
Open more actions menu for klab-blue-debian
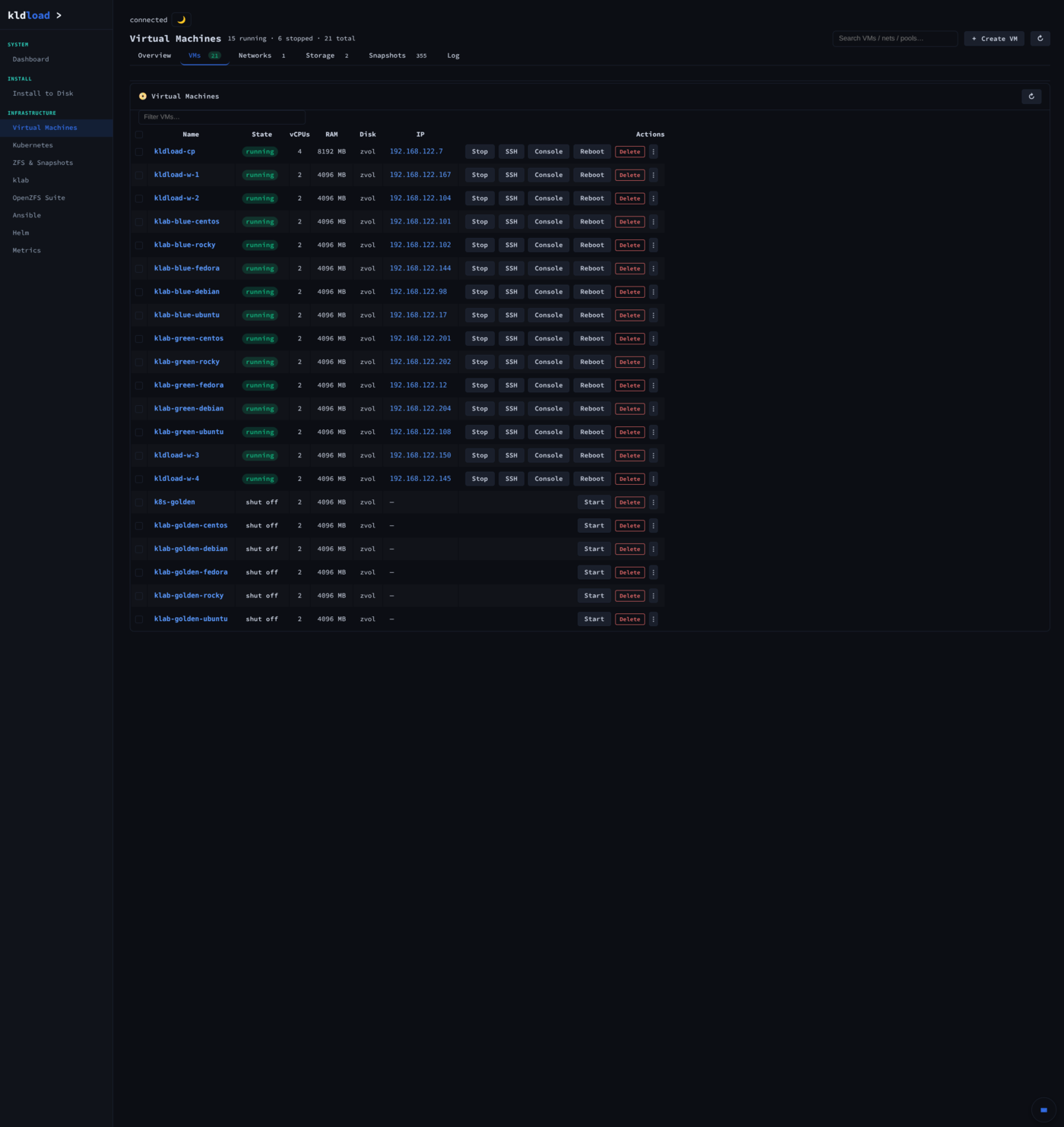point(653,292)
